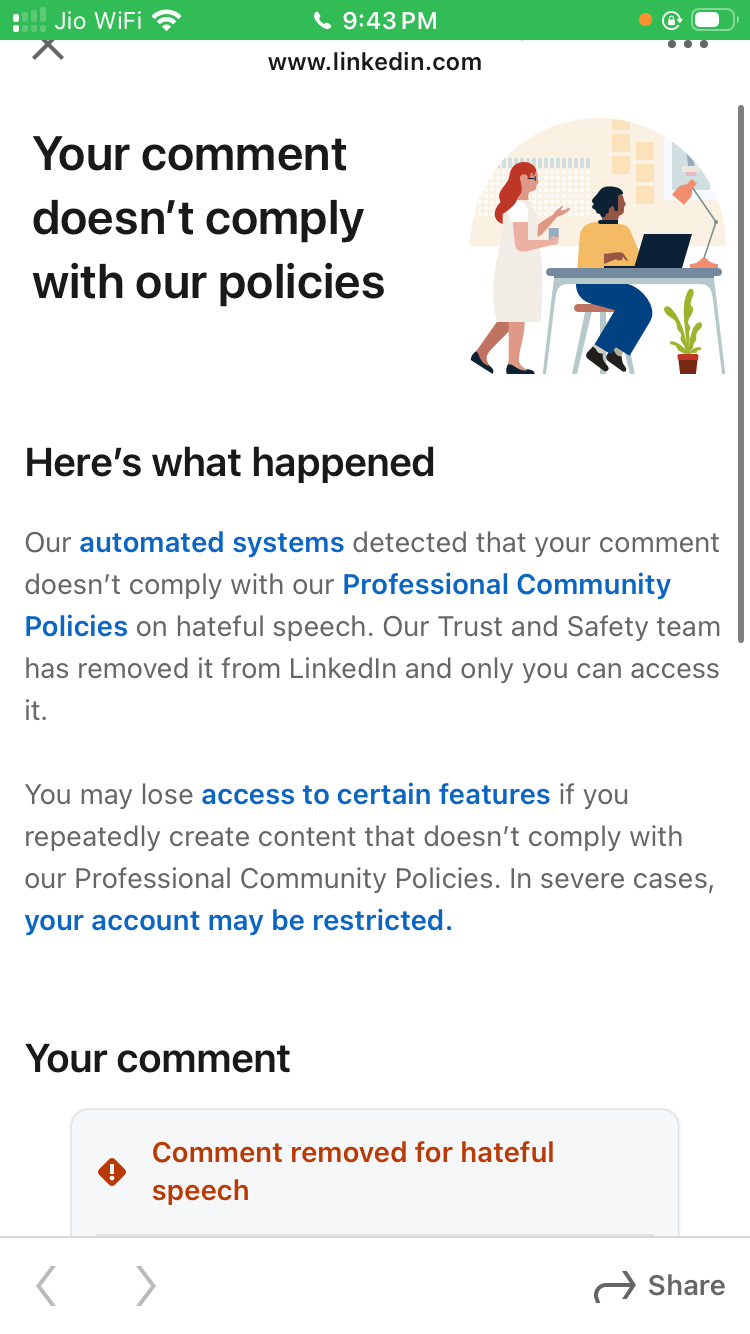Tap the Share button label
Screen dimensions: 750x1334
(x=686, y=1286)
